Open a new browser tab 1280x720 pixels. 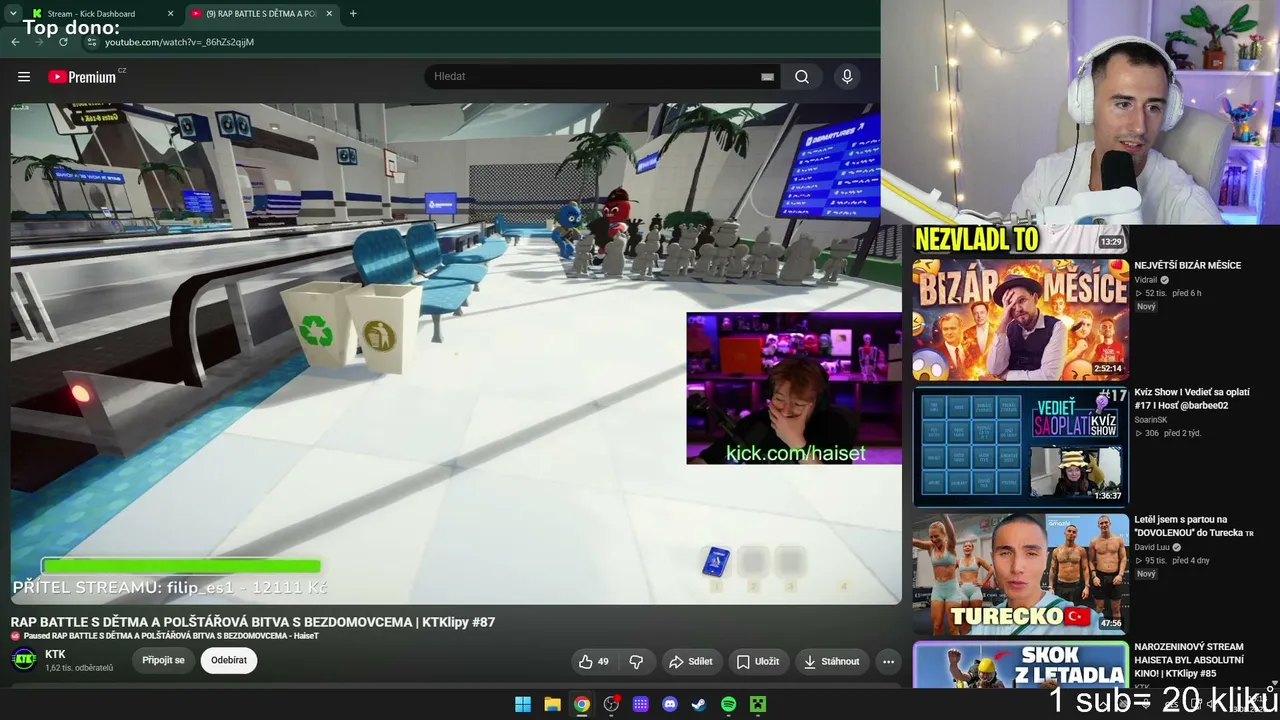tap(353, 14)
